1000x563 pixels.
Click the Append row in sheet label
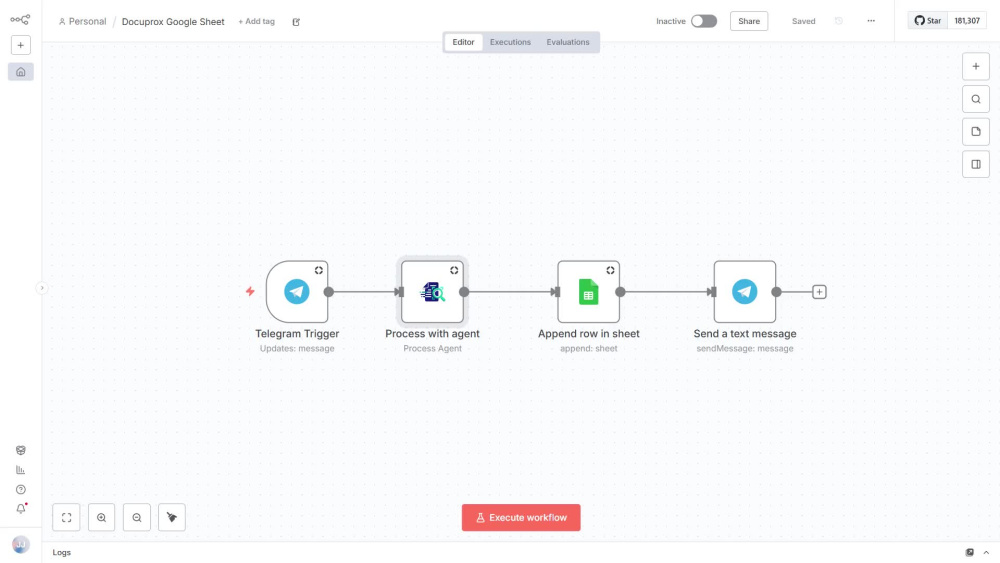pyautogui.click(x=589, y=333)
